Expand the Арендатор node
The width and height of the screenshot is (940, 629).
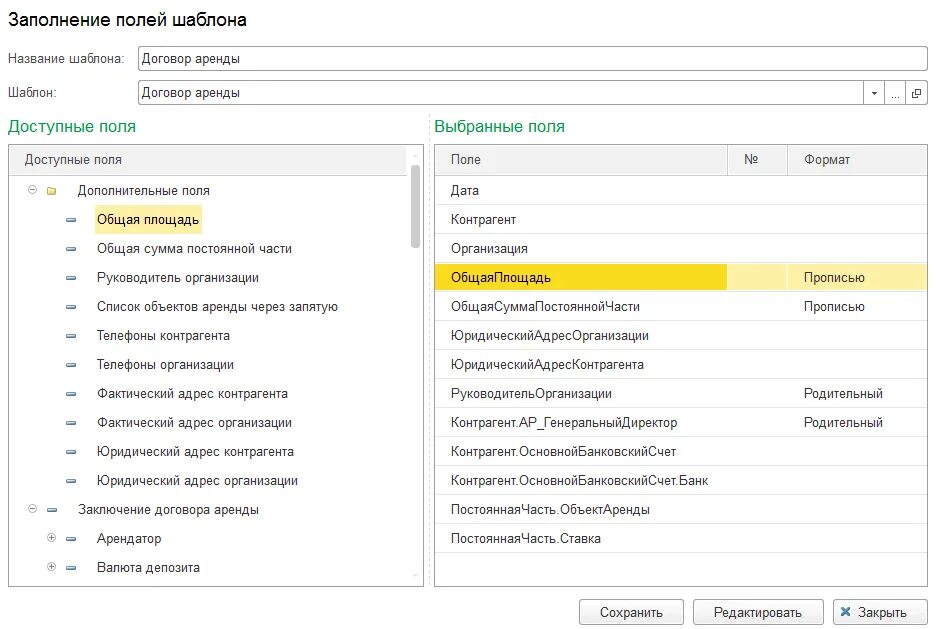[52, 539]
